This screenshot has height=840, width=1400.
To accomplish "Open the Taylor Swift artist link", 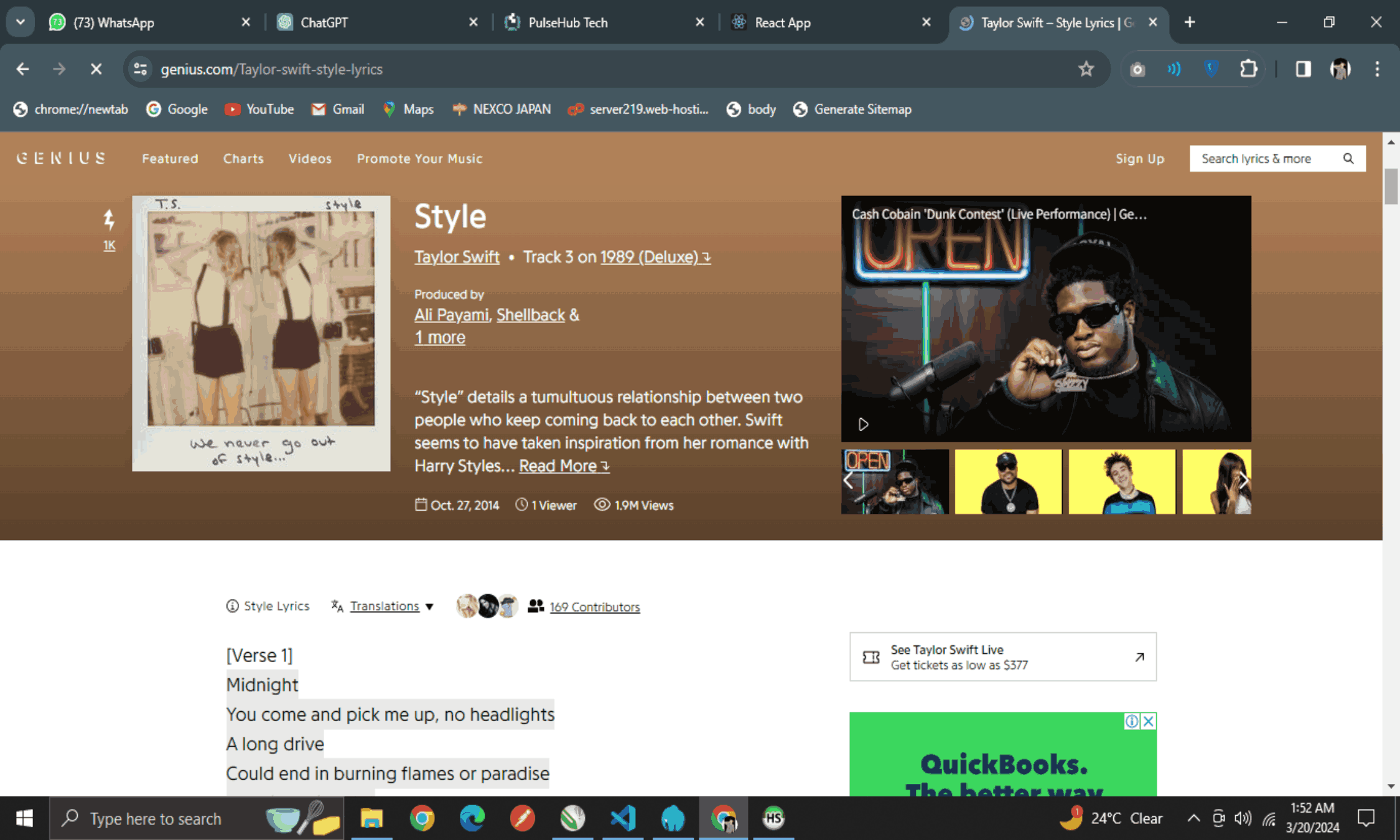I will 457,257.
